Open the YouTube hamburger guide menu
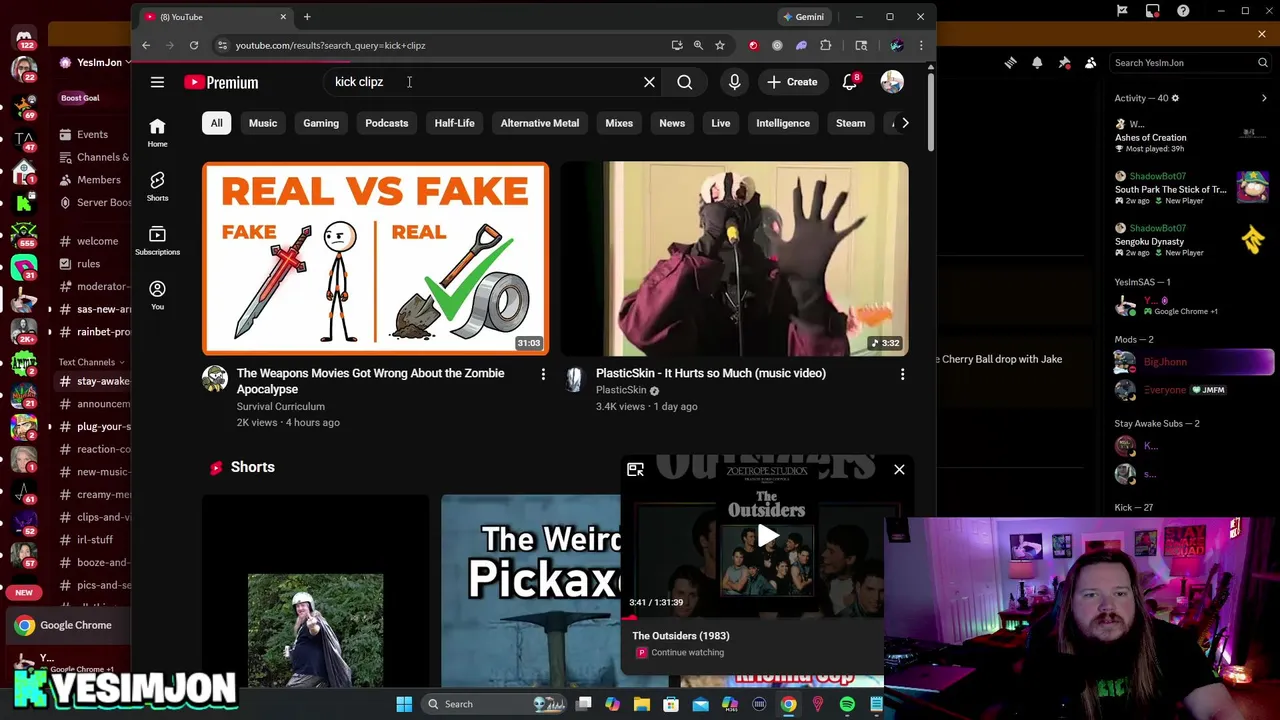 157,82
